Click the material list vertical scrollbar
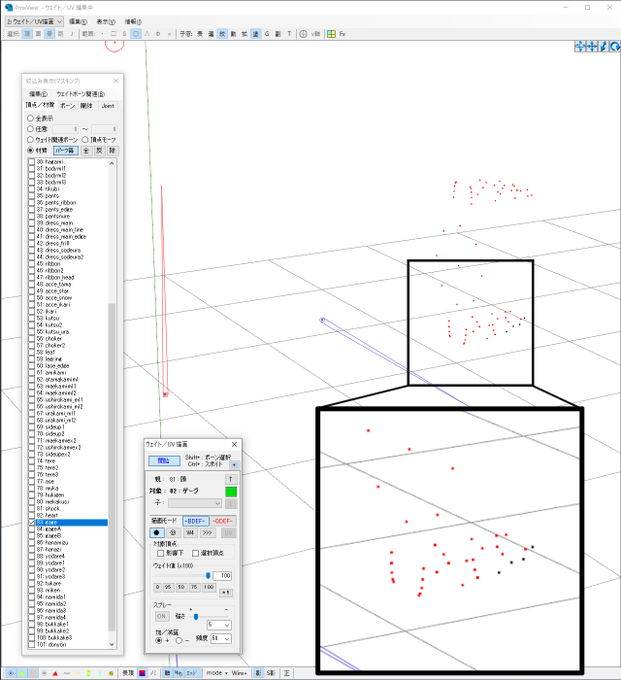The width and height of the screenshot is (621, 680). point(111,403)
